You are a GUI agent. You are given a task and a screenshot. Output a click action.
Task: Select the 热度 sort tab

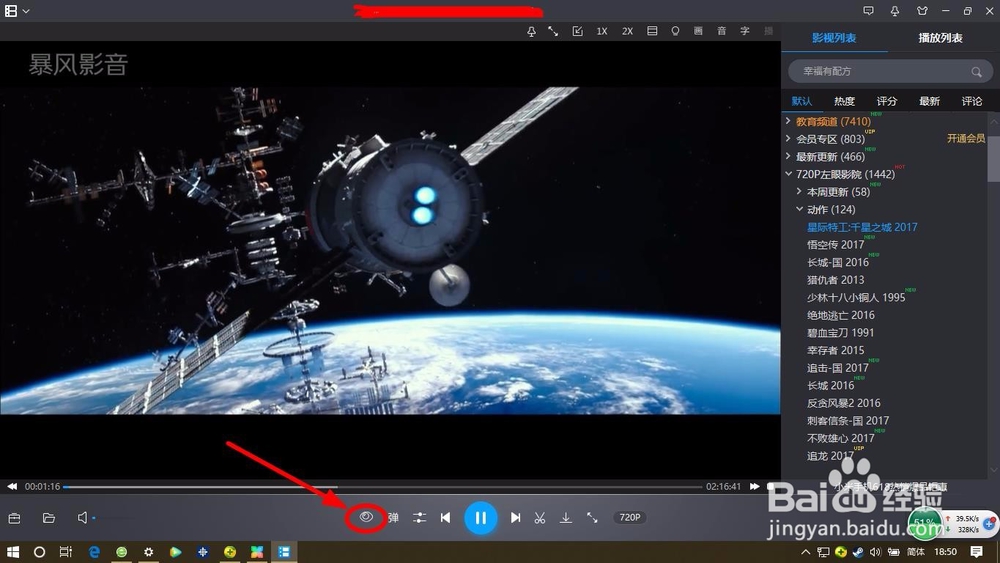click(x=844, y=101)
